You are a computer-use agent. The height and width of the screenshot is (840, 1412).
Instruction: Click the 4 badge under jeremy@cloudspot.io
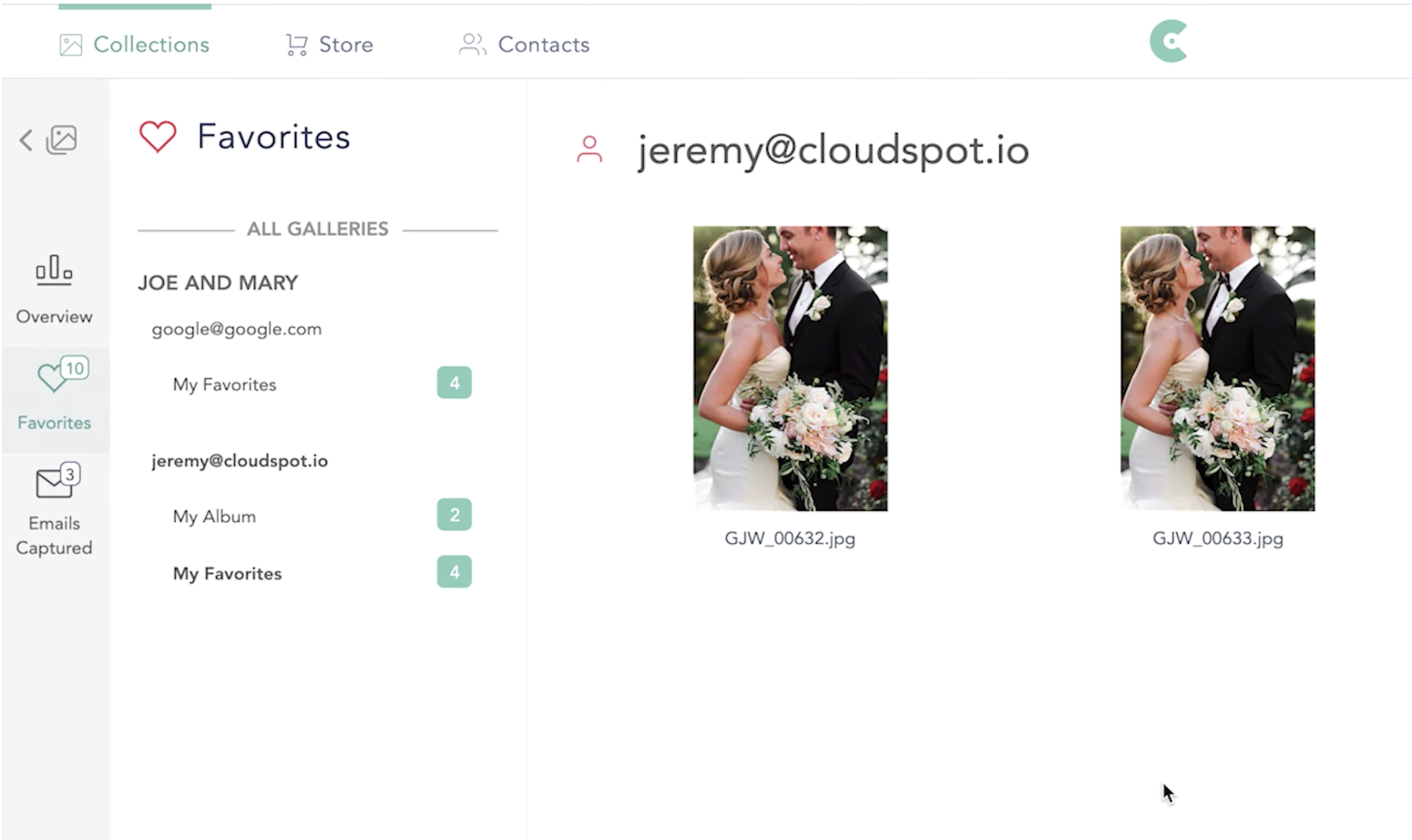pyautogui.click(x=455, y=572)
